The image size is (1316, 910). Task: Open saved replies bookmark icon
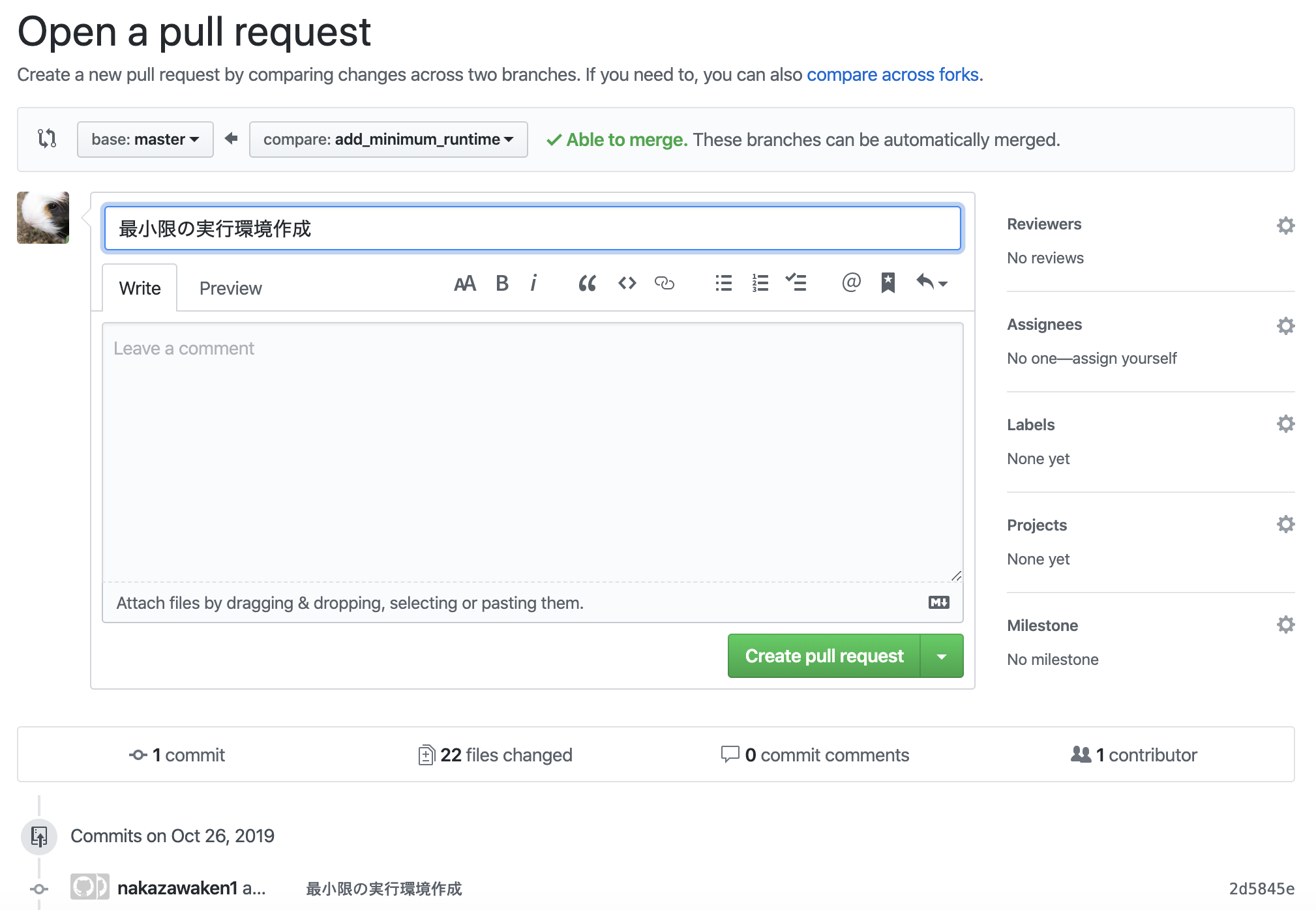(888, 283)
